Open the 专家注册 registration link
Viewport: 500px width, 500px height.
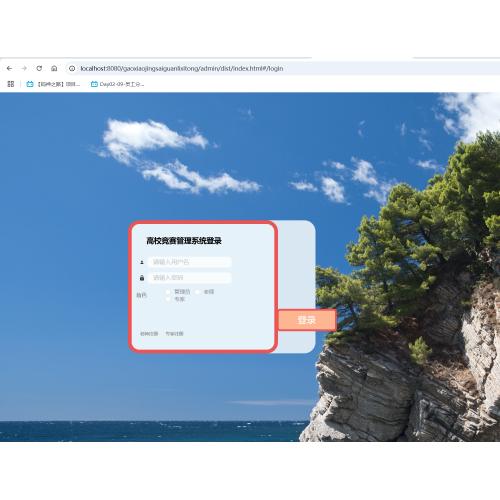click(175, 334)
